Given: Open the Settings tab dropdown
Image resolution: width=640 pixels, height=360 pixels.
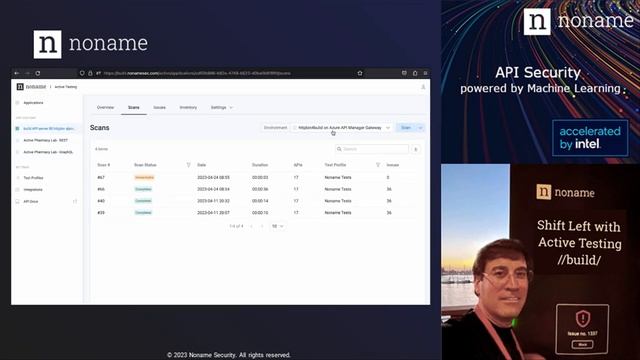Looking at the screenshot, I should pos(222,108).
